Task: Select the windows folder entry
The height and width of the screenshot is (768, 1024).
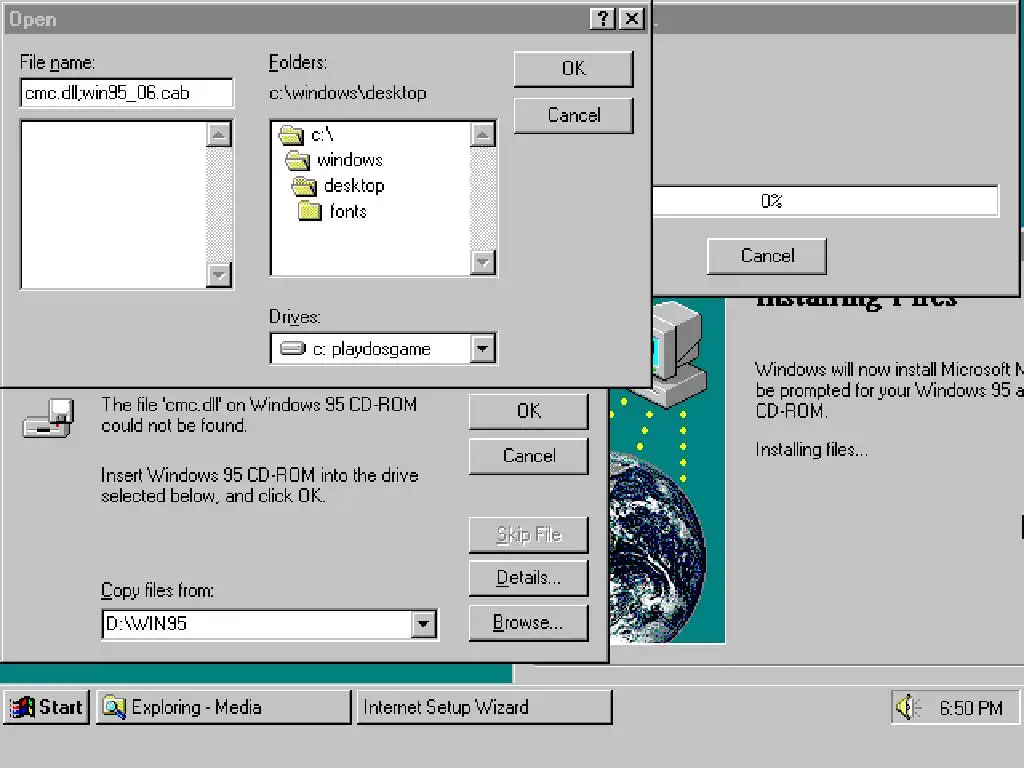Action: (x=349, y=160)
